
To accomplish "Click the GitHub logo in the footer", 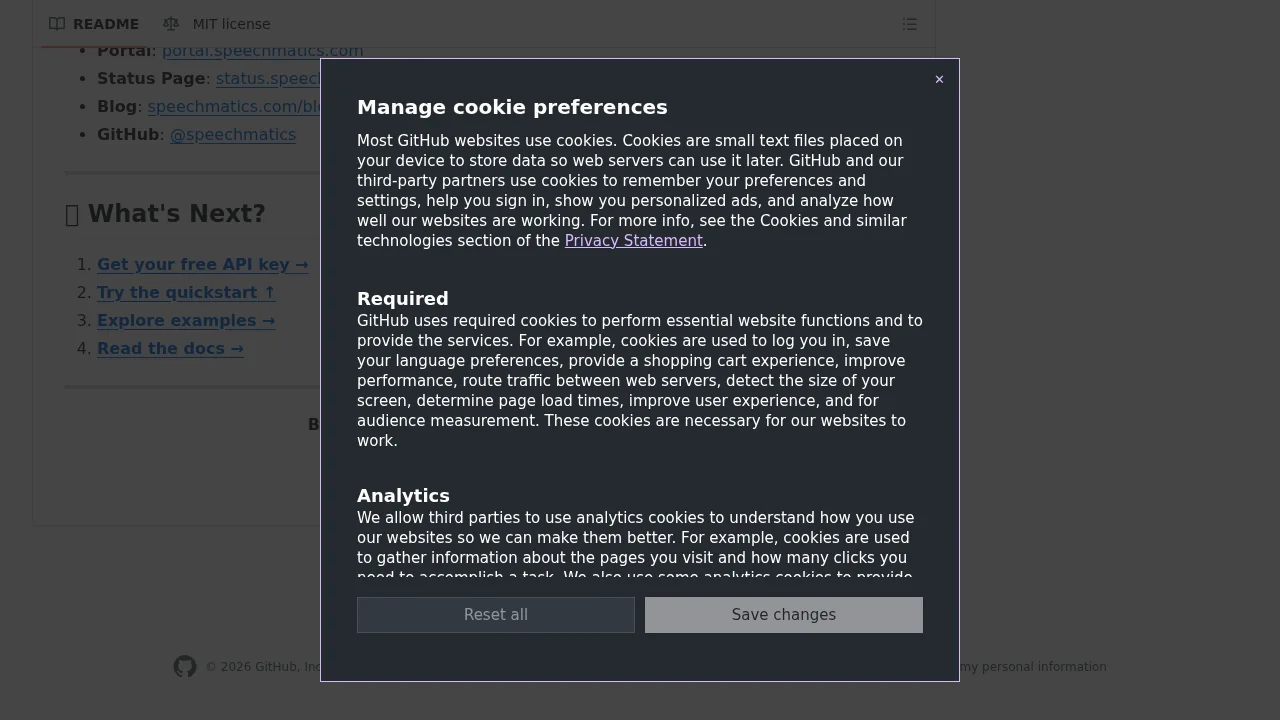I will [x=184, y=666].
